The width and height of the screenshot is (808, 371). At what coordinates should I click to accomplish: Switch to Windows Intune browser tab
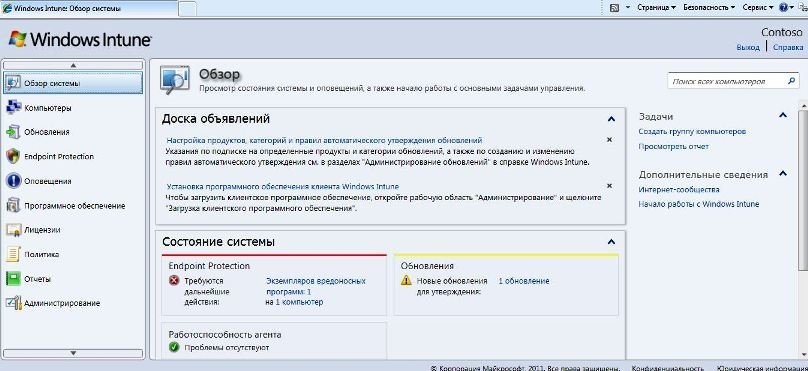click(89, 8)
